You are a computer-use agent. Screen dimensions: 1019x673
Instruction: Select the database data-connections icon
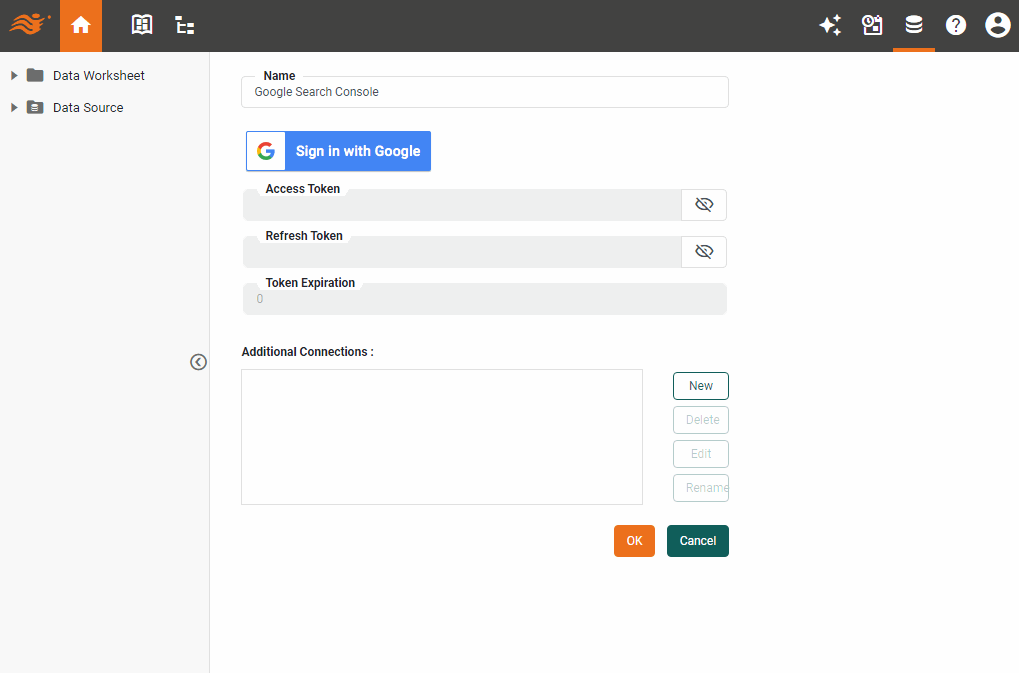913,25
